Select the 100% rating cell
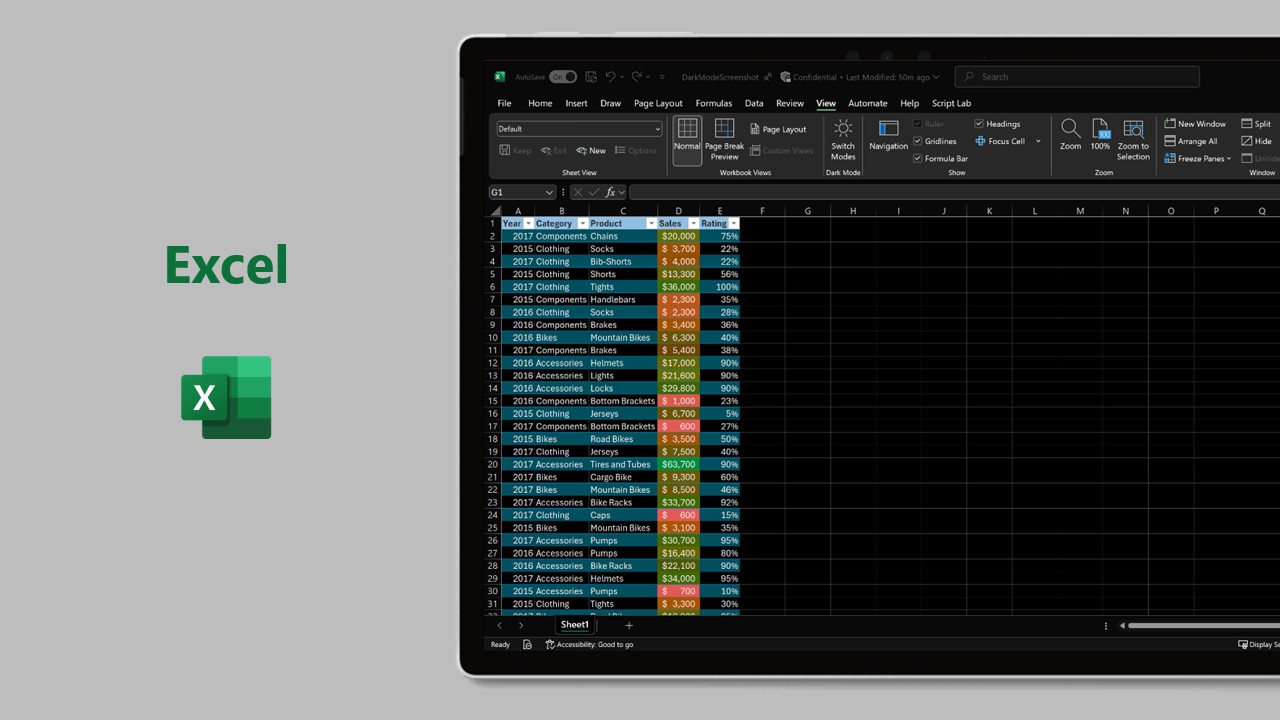Screen dimensions: 1280x720 click(720, 287)
